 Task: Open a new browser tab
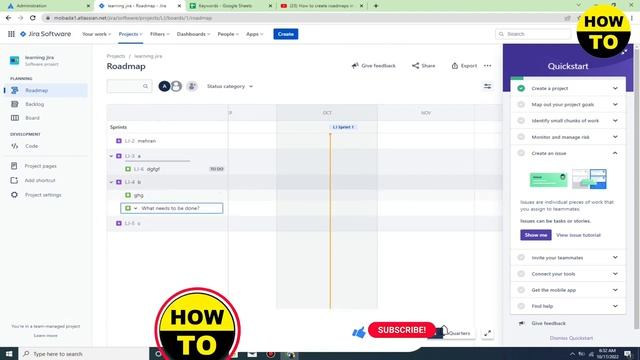376,6
